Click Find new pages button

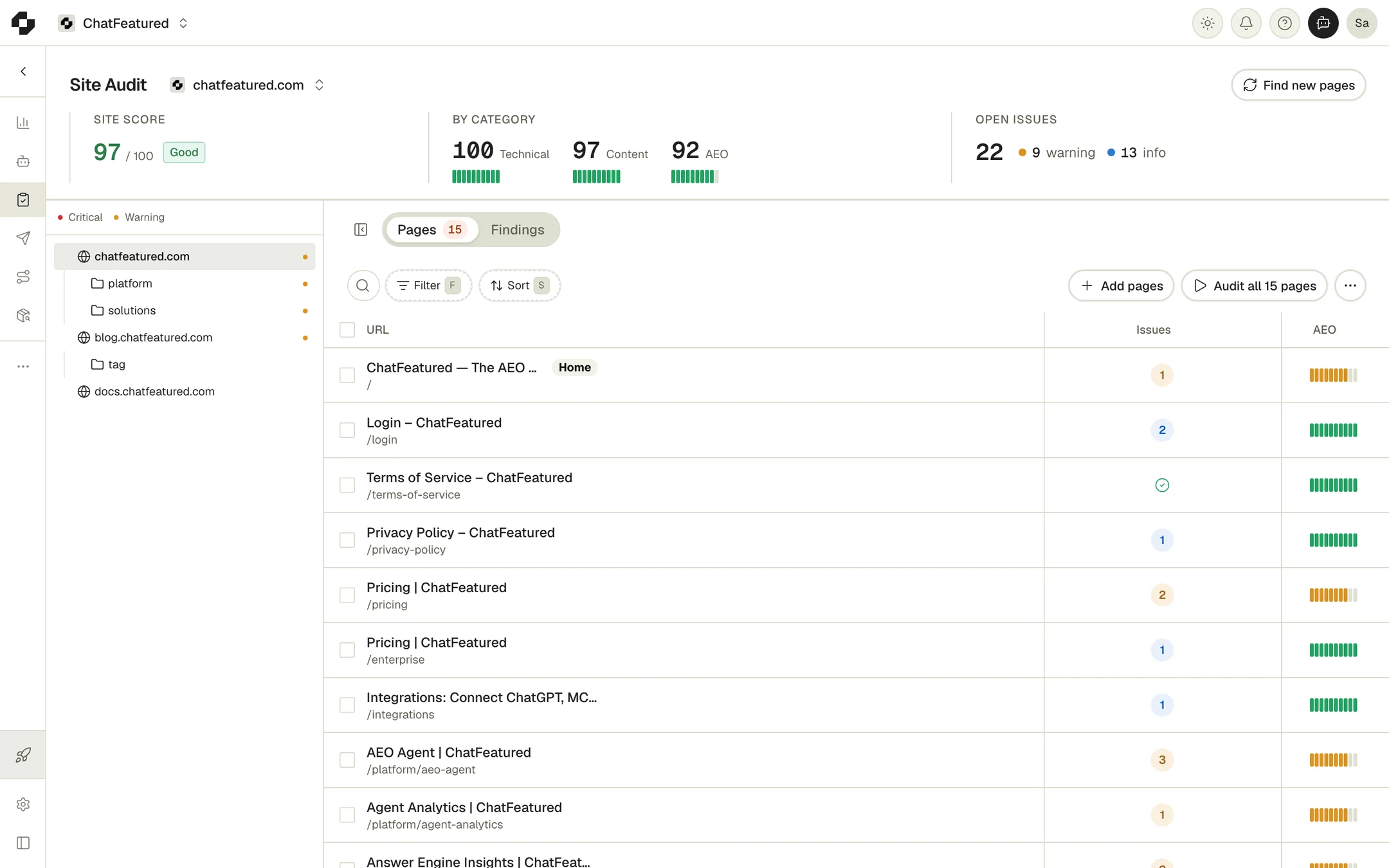pos(1298,85)
